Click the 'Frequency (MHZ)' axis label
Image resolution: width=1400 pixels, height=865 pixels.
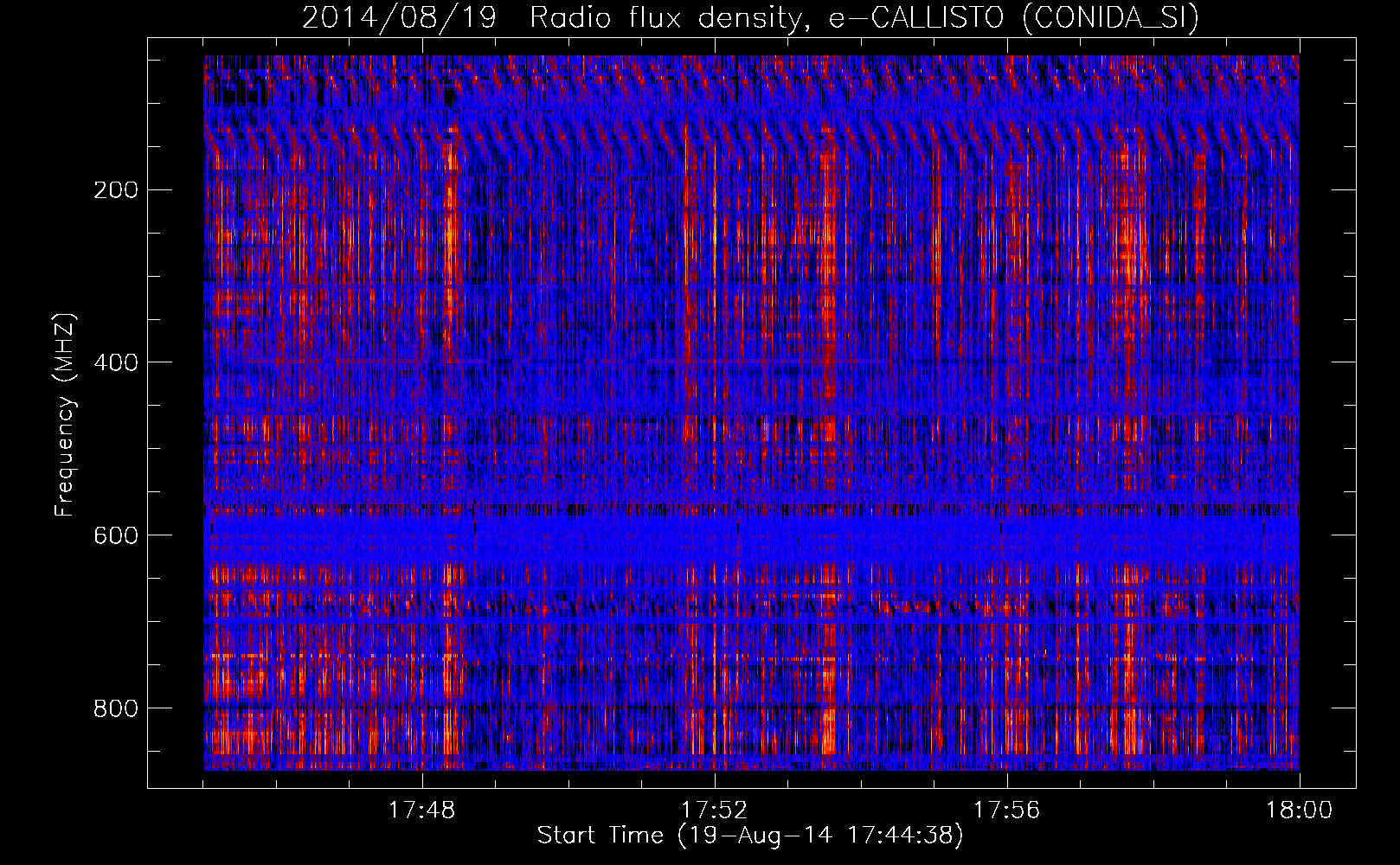point(64,415)
